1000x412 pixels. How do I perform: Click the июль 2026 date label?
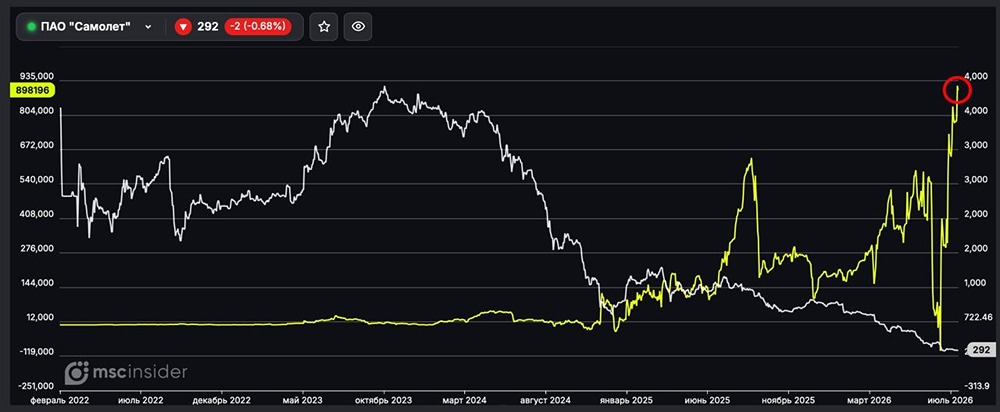point(950,400)
